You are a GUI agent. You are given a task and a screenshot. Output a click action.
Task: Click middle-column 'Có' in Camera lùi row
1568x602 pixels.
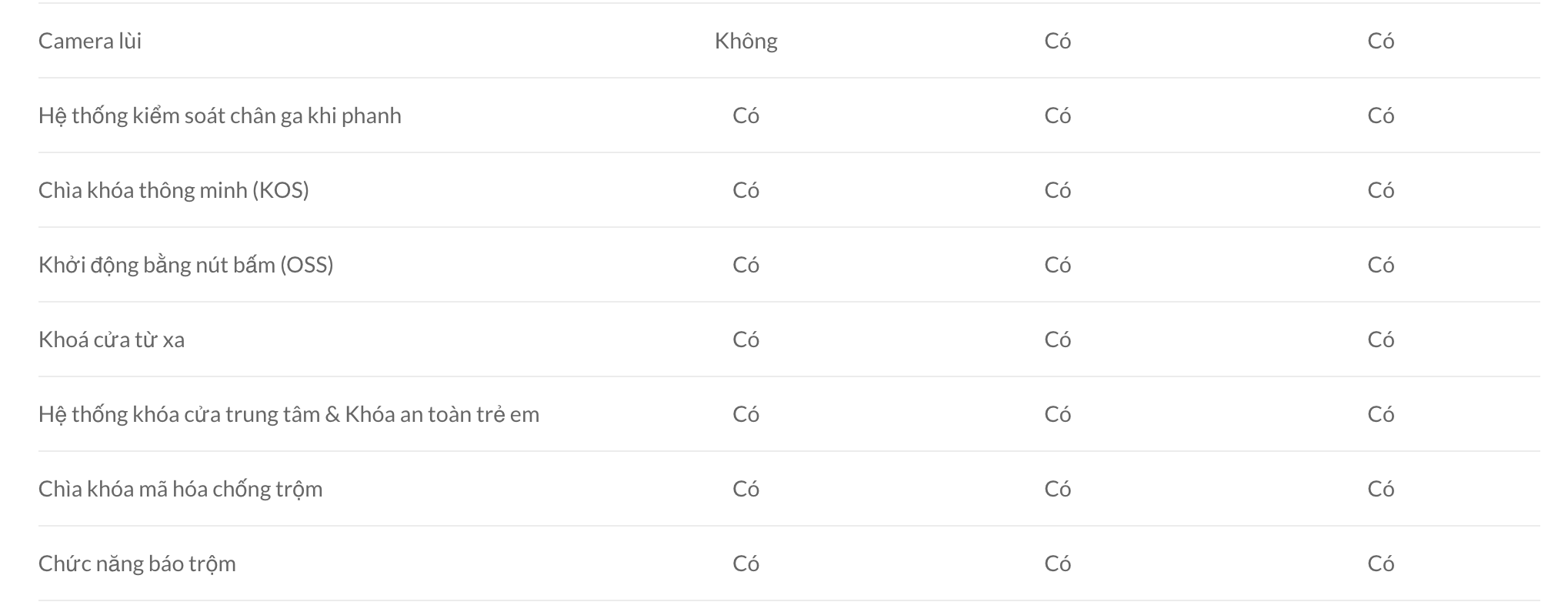pos(1057,41)
